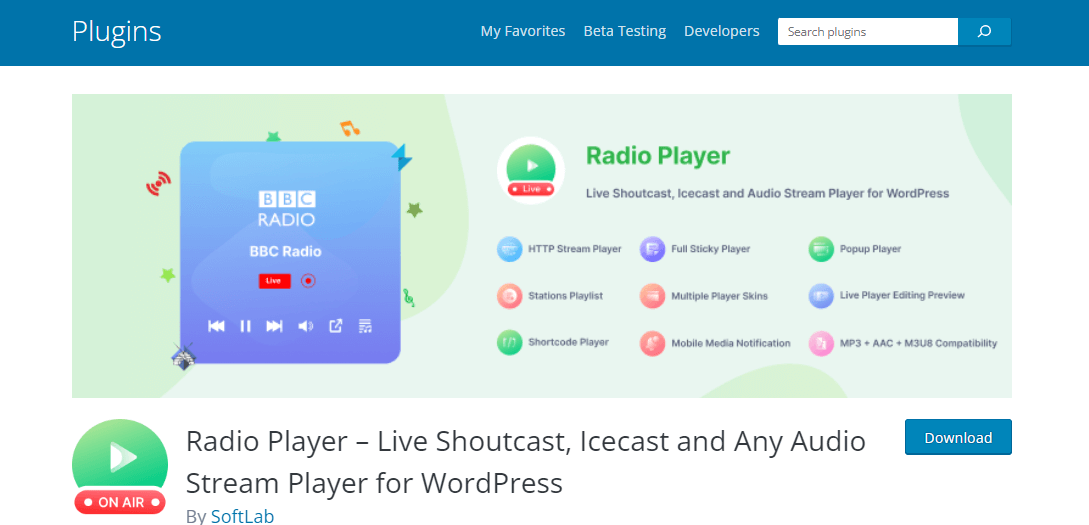This screenshot has height=525, width=1089.
Task: Open Beta Testing section
Action: pos(624,31)
